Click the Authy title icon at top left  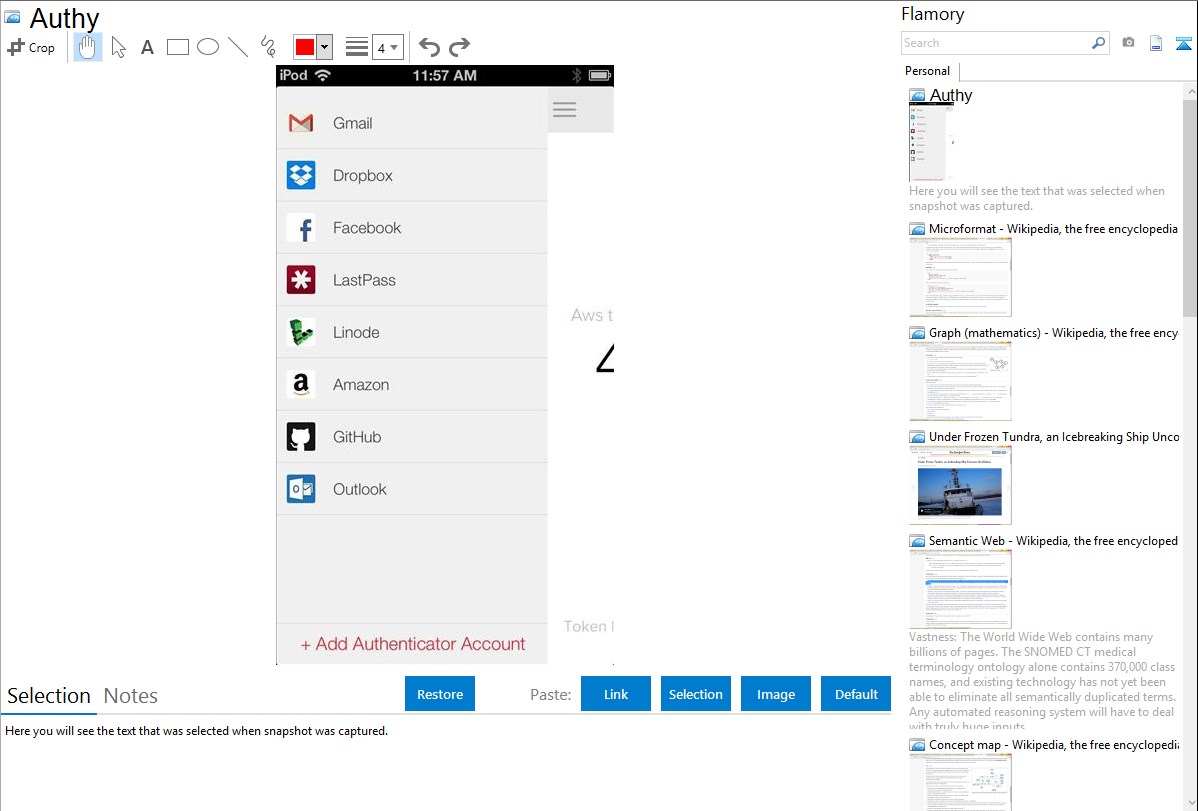point(12,17)
